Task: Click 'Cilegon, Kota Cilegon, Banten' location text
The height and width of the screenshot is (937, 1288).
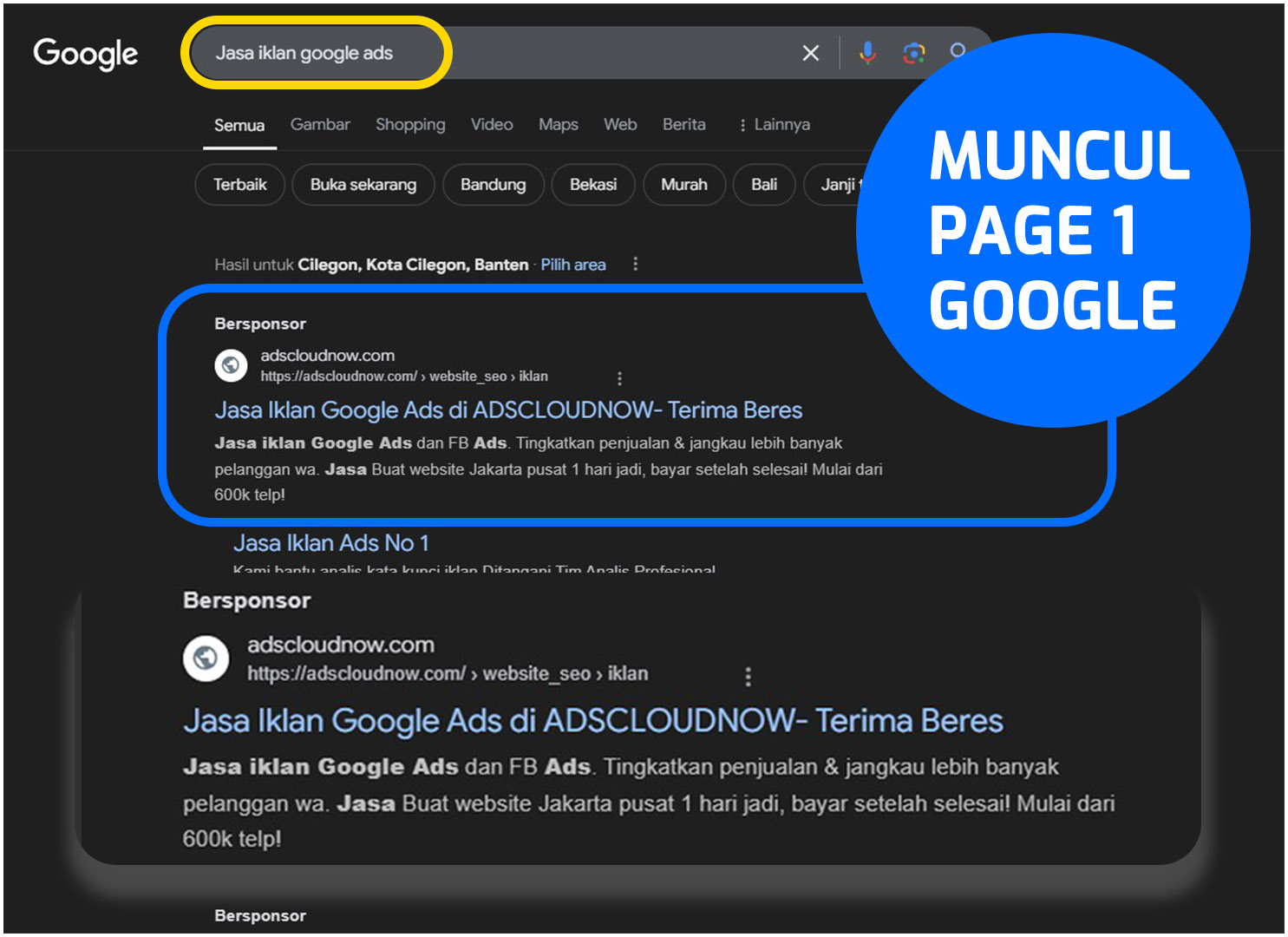Action: pos(413,265)
